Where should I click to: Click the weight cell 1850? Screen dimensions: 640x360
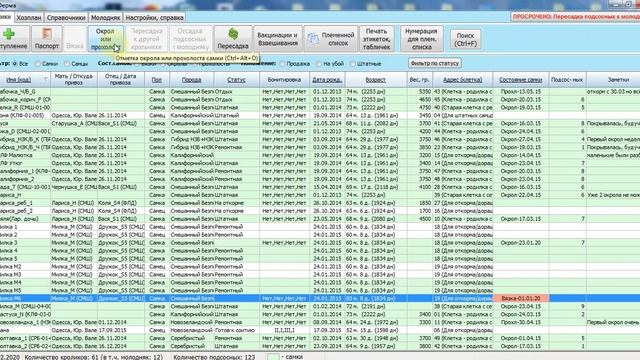420,203
